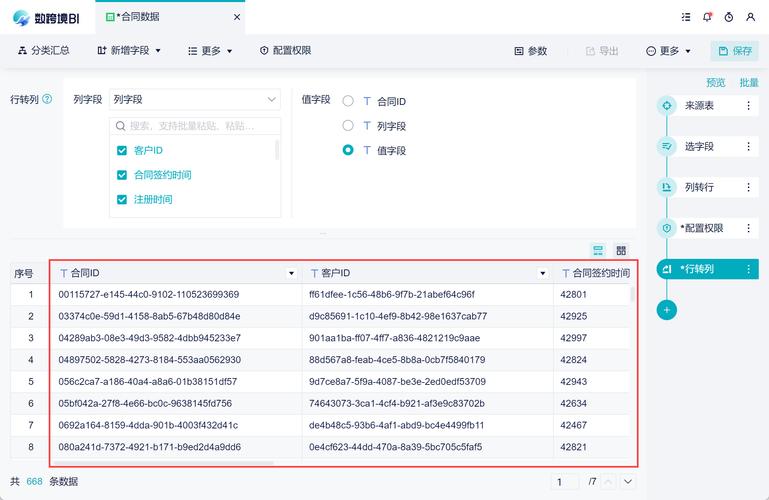Switch to grid card view icon
The height and width of the screenshot is (500, 769).
click(x=621, y=250)
